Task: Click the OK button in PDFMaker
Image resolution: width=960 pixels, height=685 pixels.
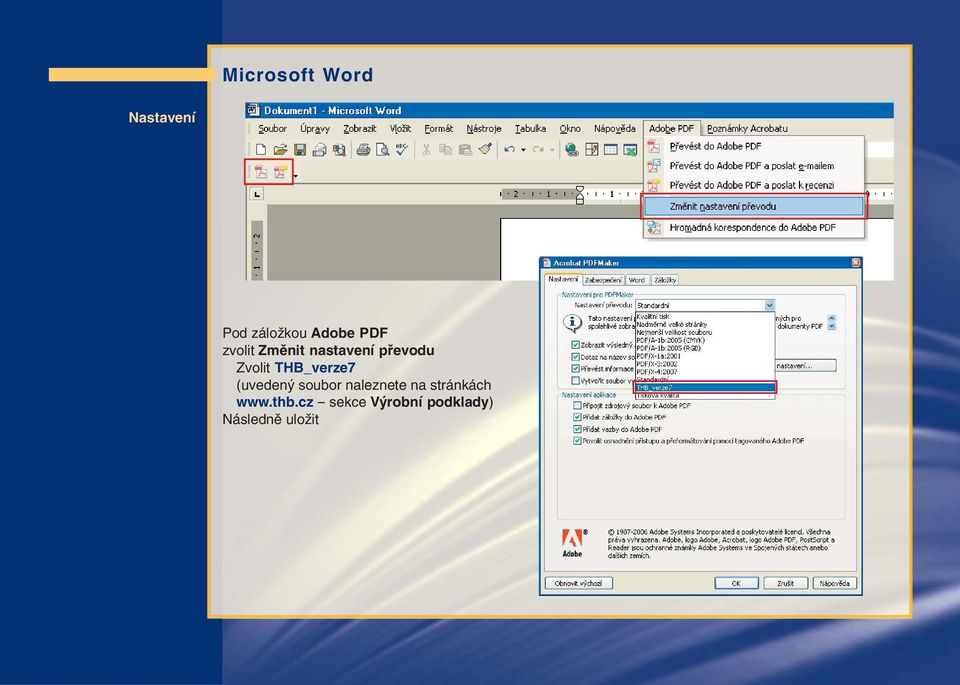Action: tap(736, 583)
